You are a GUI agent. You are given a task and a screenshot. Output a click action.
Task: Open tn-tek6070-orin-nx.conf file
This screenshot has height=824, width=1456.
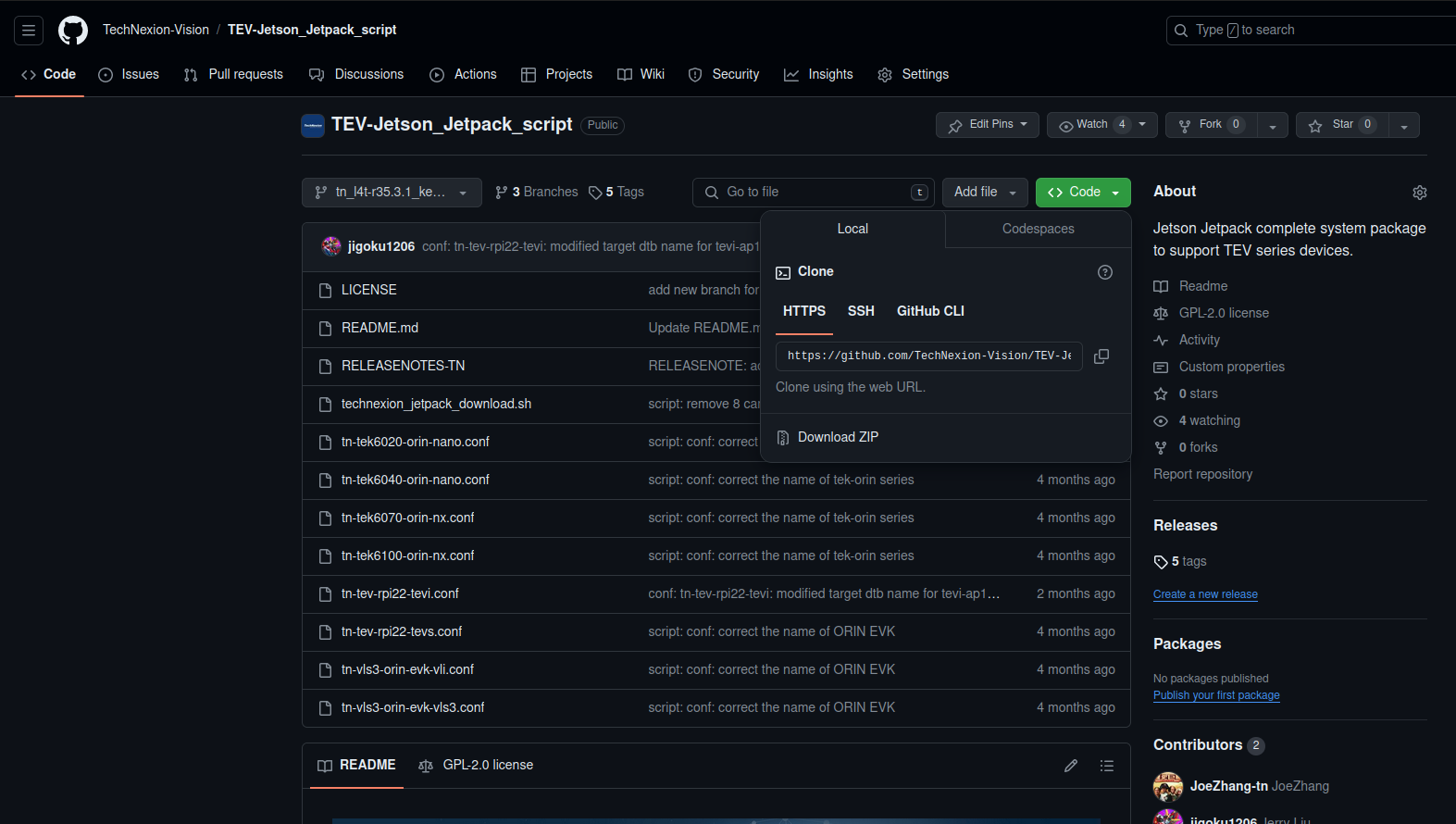click(x=407, y=518)
